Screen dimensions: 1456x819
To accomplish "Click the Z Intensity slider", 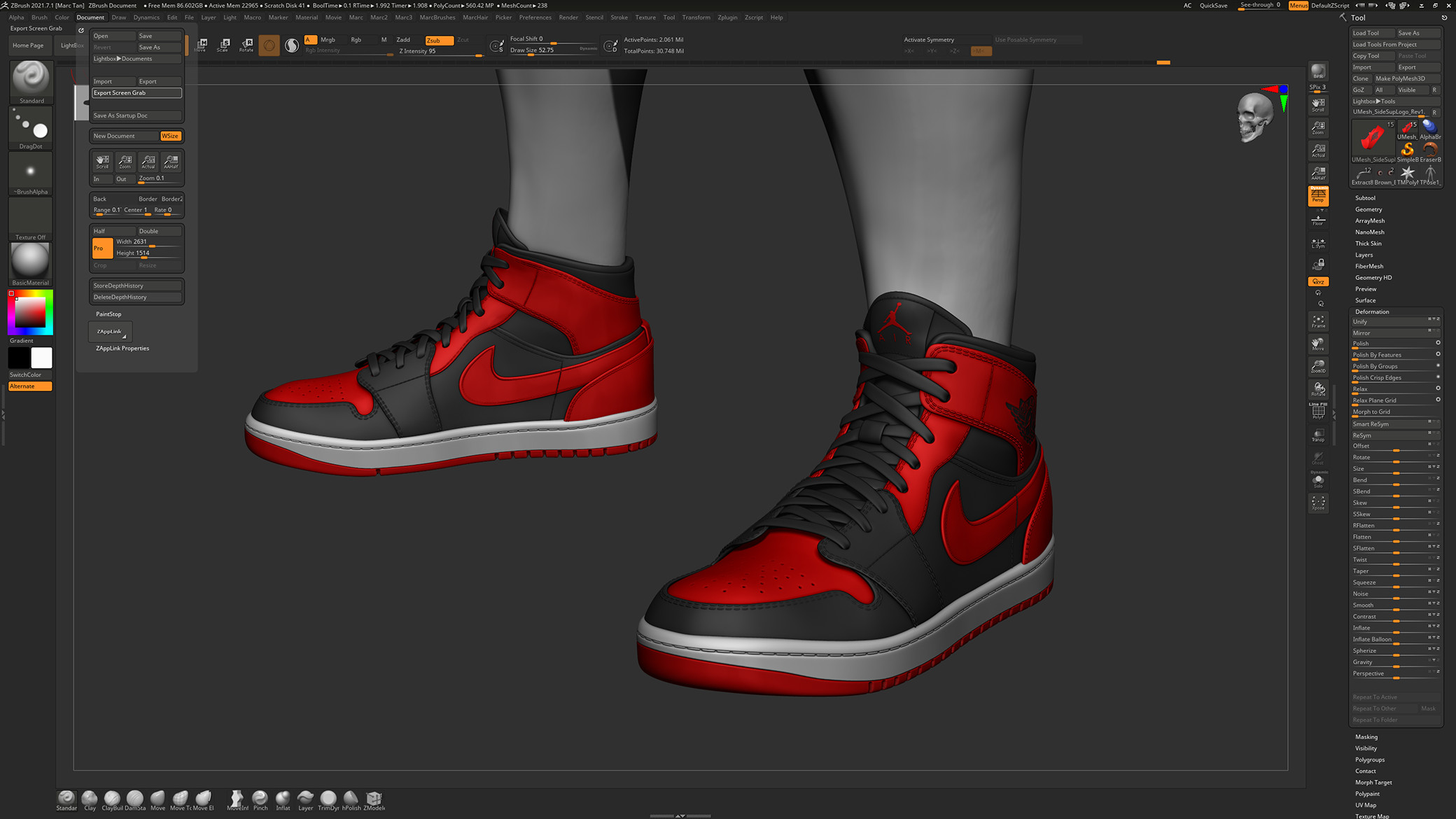I will [x=440, y=51].
